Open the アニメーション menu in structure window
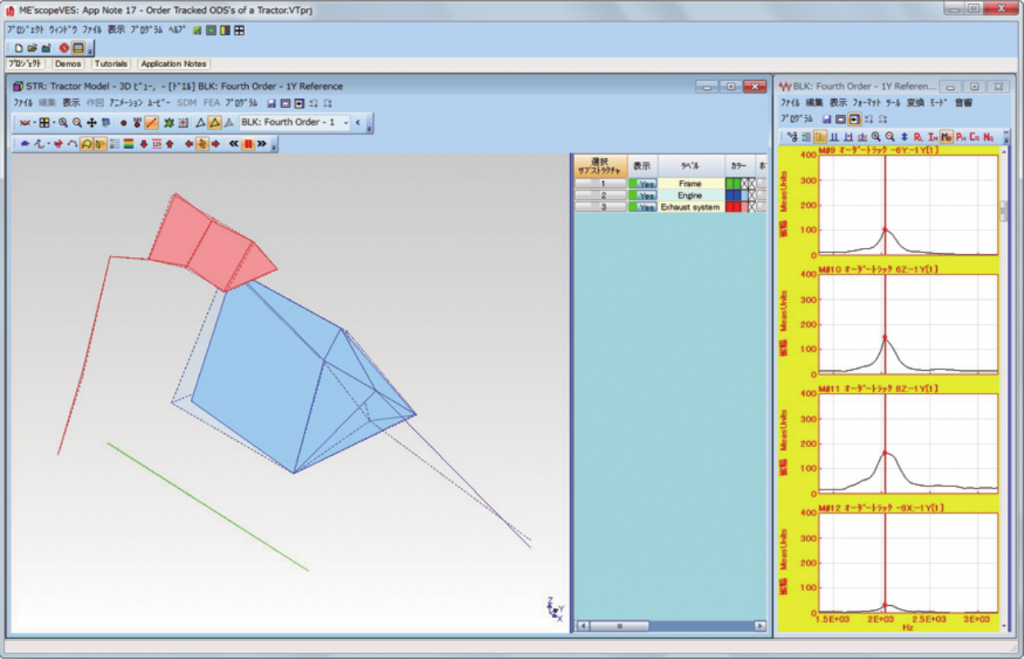1024x659 pixels. click(x=125, y=102)
